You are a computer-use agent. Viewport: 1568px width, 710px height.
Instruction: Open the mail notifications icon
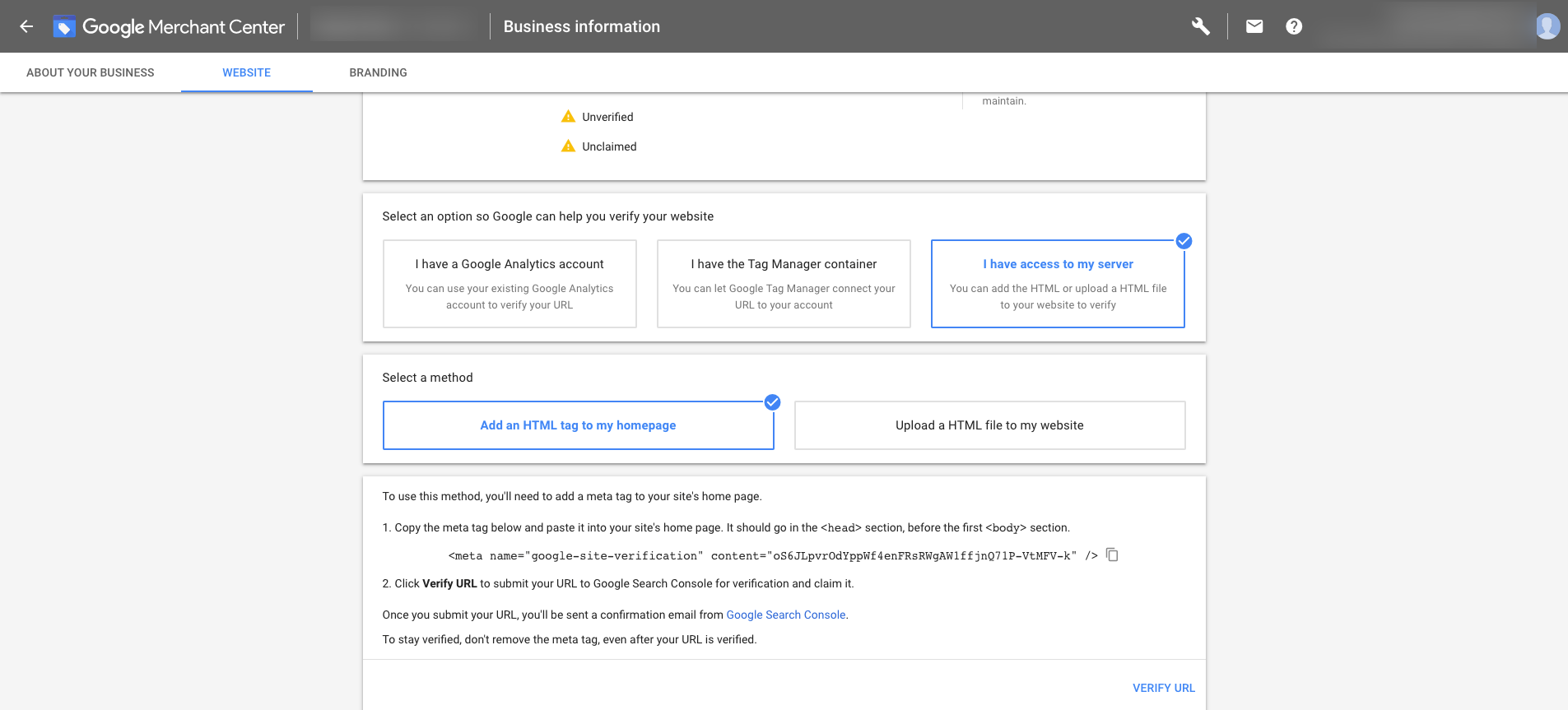(x=1254, y=26)
